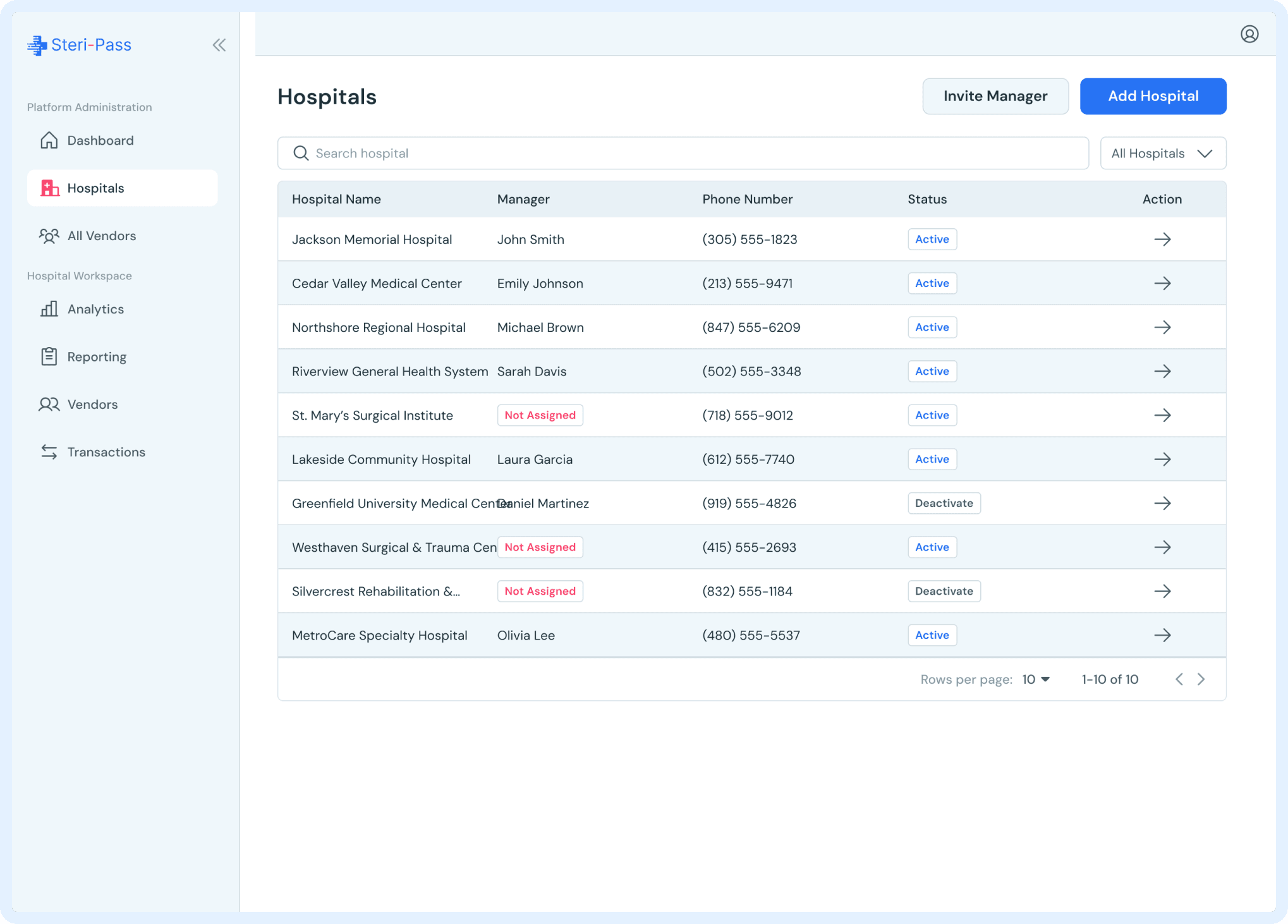This screenshot has height=924, width=1288.
Task: Focus the Search hospital field
Action: point(683,153)
